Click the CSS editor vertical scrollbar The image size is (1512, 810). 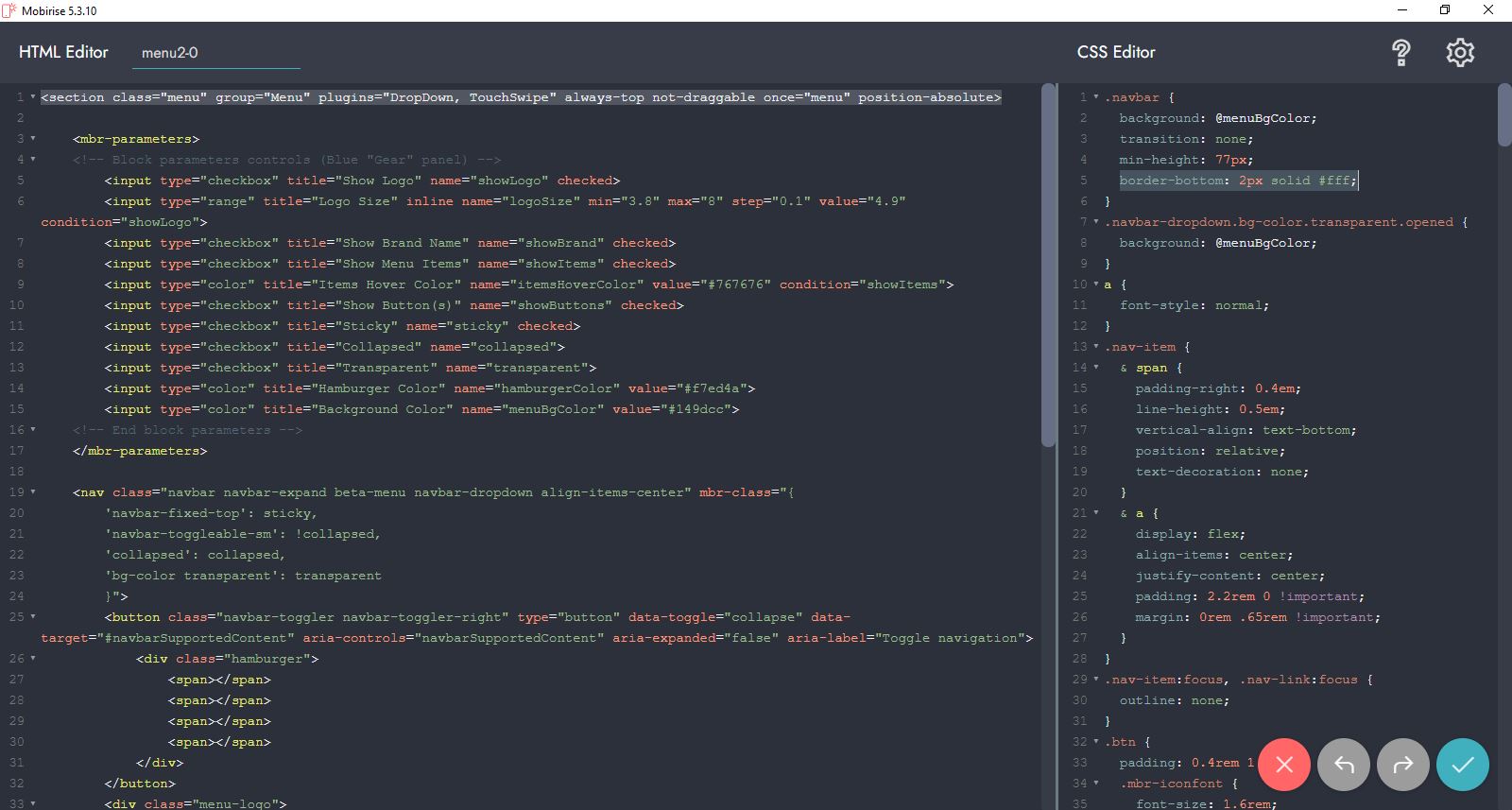click(x=1504, y=115)
